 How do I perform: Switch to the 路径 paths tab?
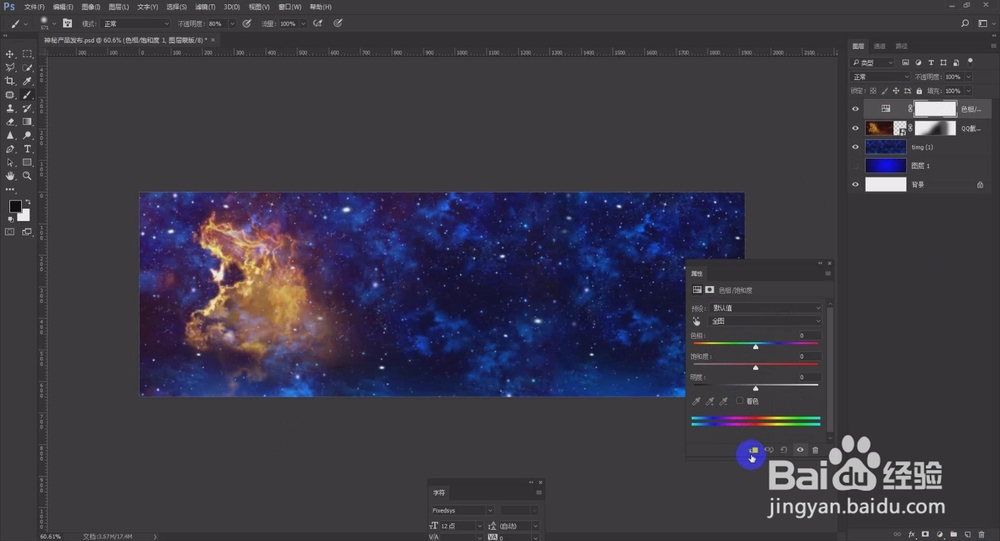[901, 46]
